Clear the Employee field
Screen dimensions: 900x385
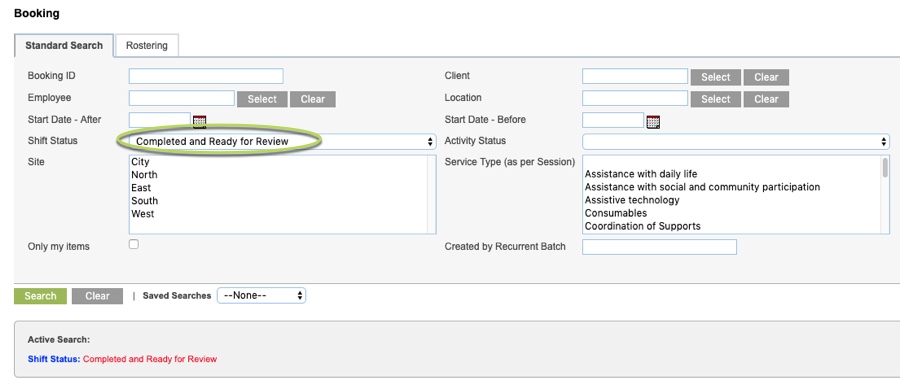[313, 99]
